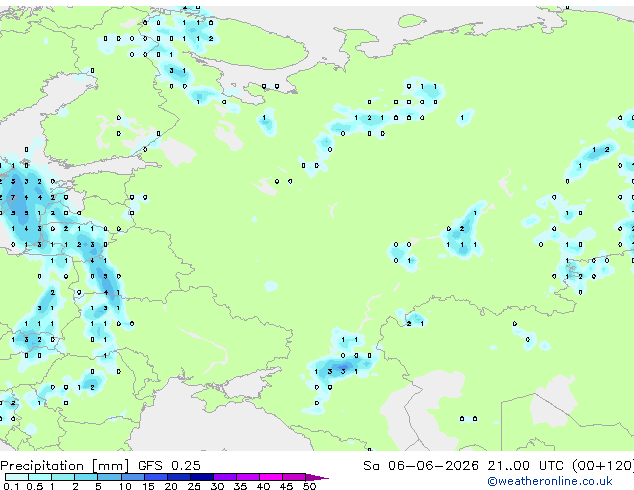
Task: Select the 20–25 mm dark blue swatch
Action: [x=178, y=477]
